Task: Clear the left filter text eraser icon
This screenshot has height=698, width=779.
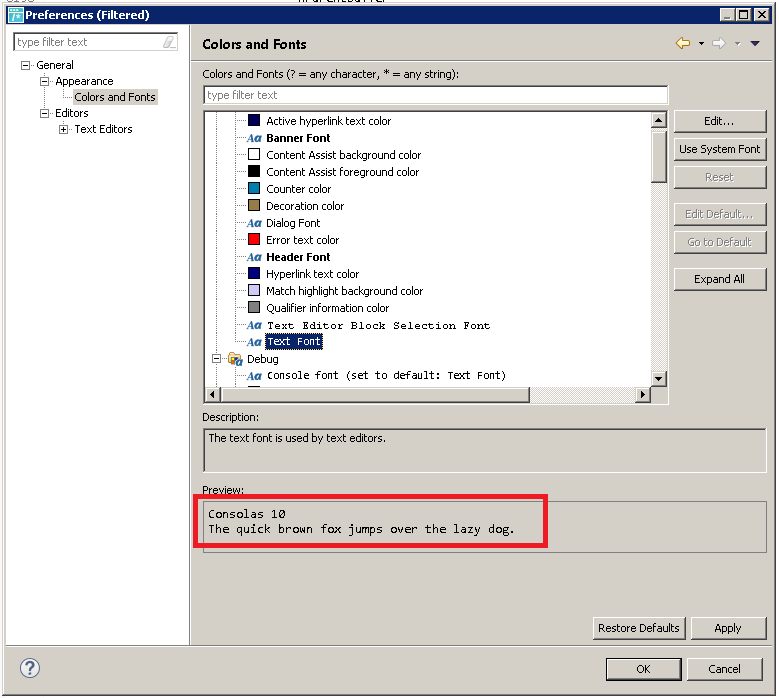Action: [x=169, y=42]
